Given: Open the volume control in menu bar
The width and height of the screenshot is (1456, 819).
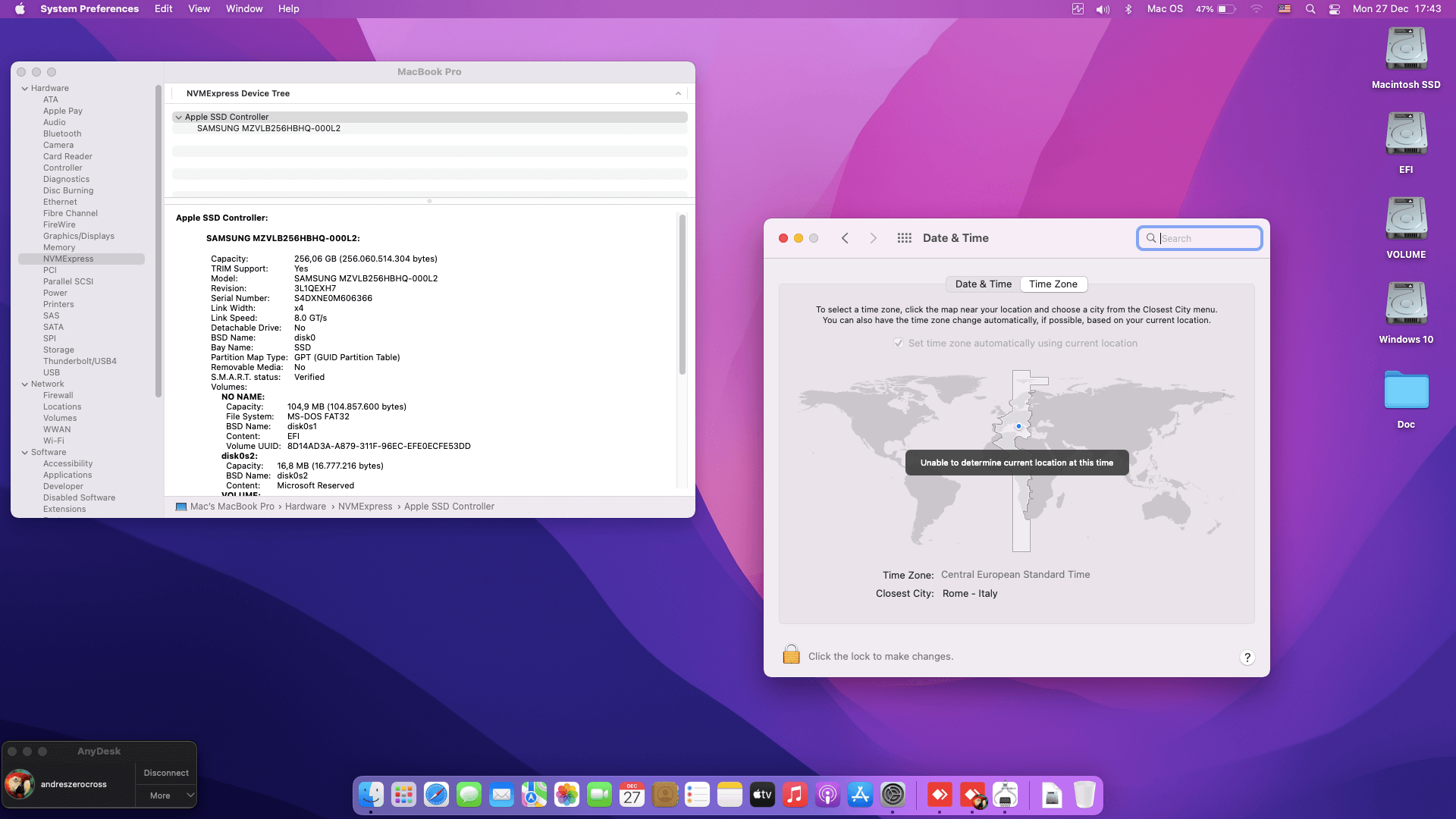Looking at the screenshot, I should coord(1103,9).
